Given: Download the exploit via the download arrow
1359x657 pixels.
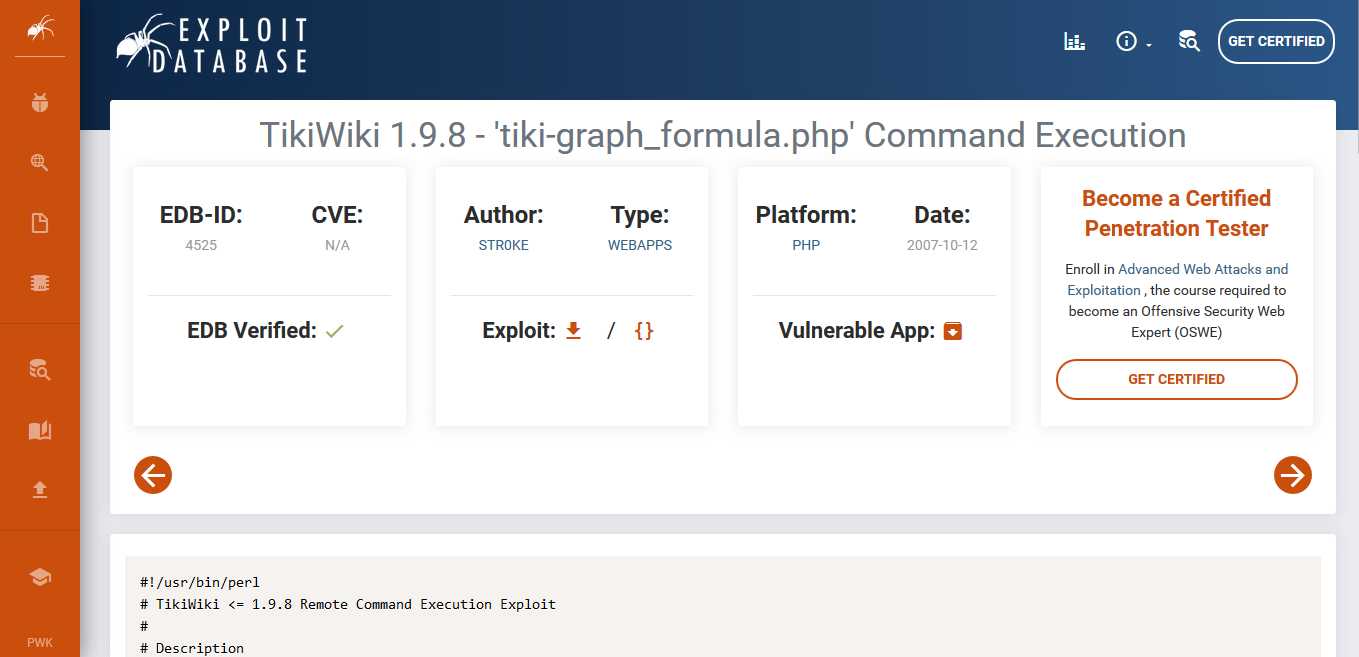Looking at the screenshot, I should pyautogui.click(x=573, y=330).
